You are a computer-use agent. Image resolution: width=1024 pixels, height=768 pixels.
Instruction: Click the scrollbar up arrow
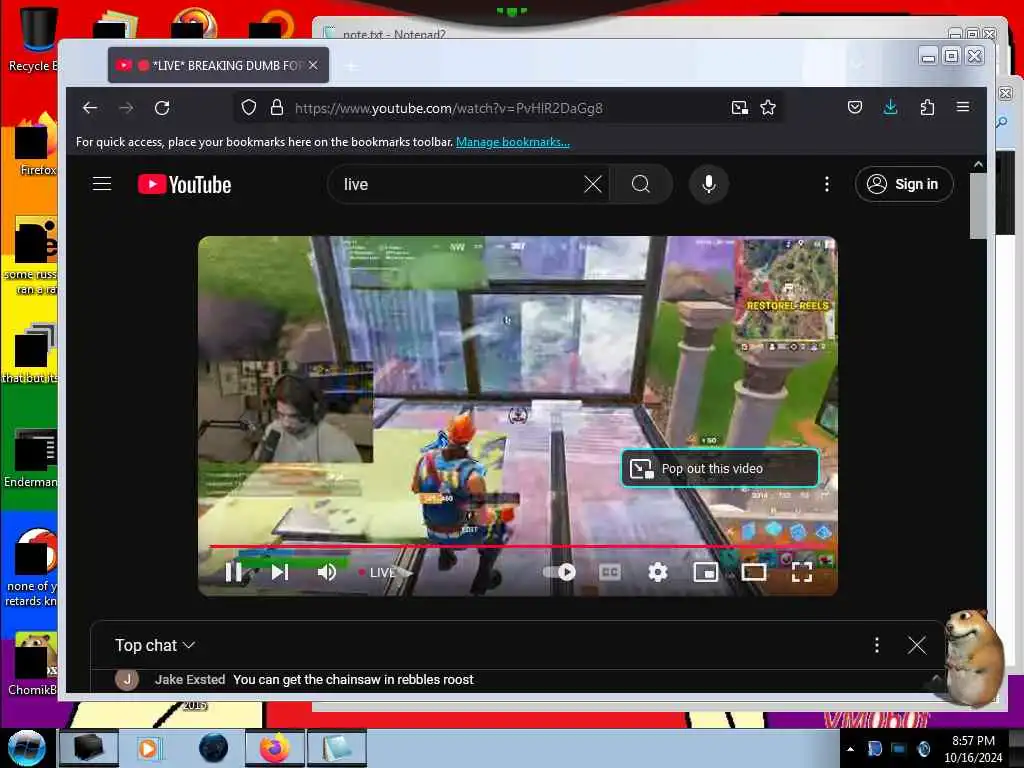978,165
